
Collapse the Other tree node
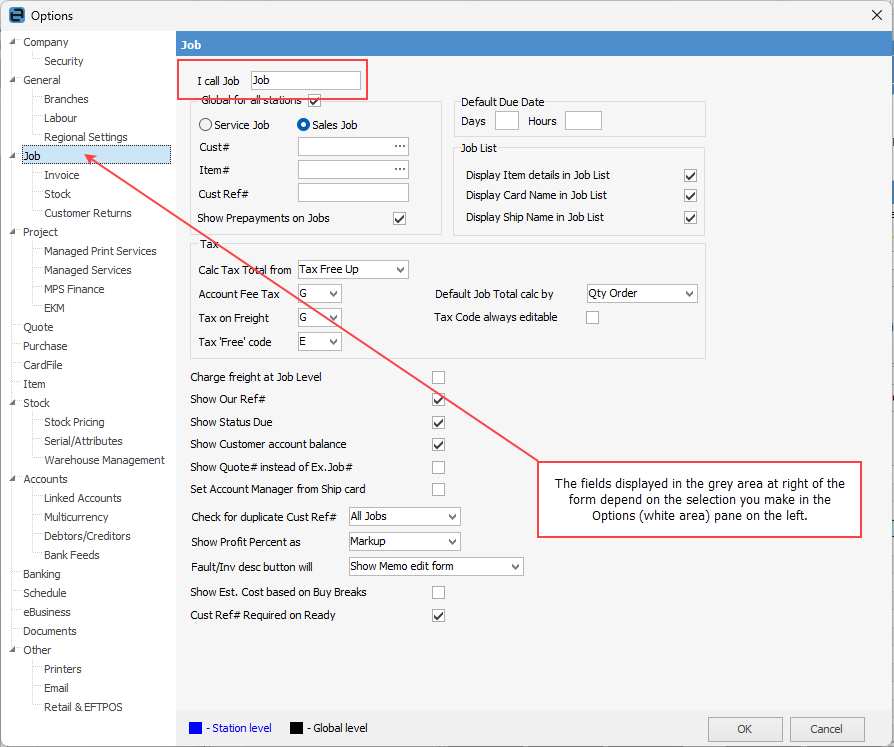pyautogui.click(x=13, y=649)
